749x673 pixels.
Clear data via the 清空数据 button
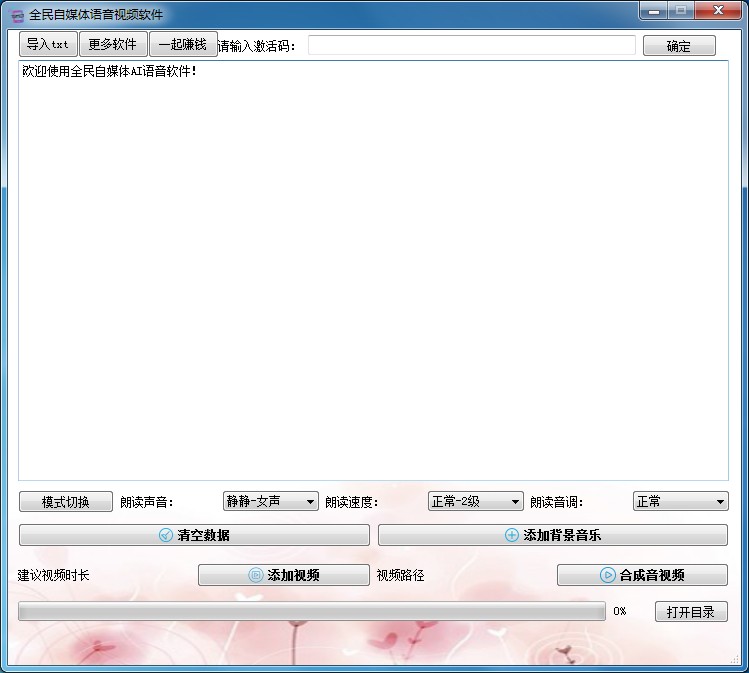[194, 535]
